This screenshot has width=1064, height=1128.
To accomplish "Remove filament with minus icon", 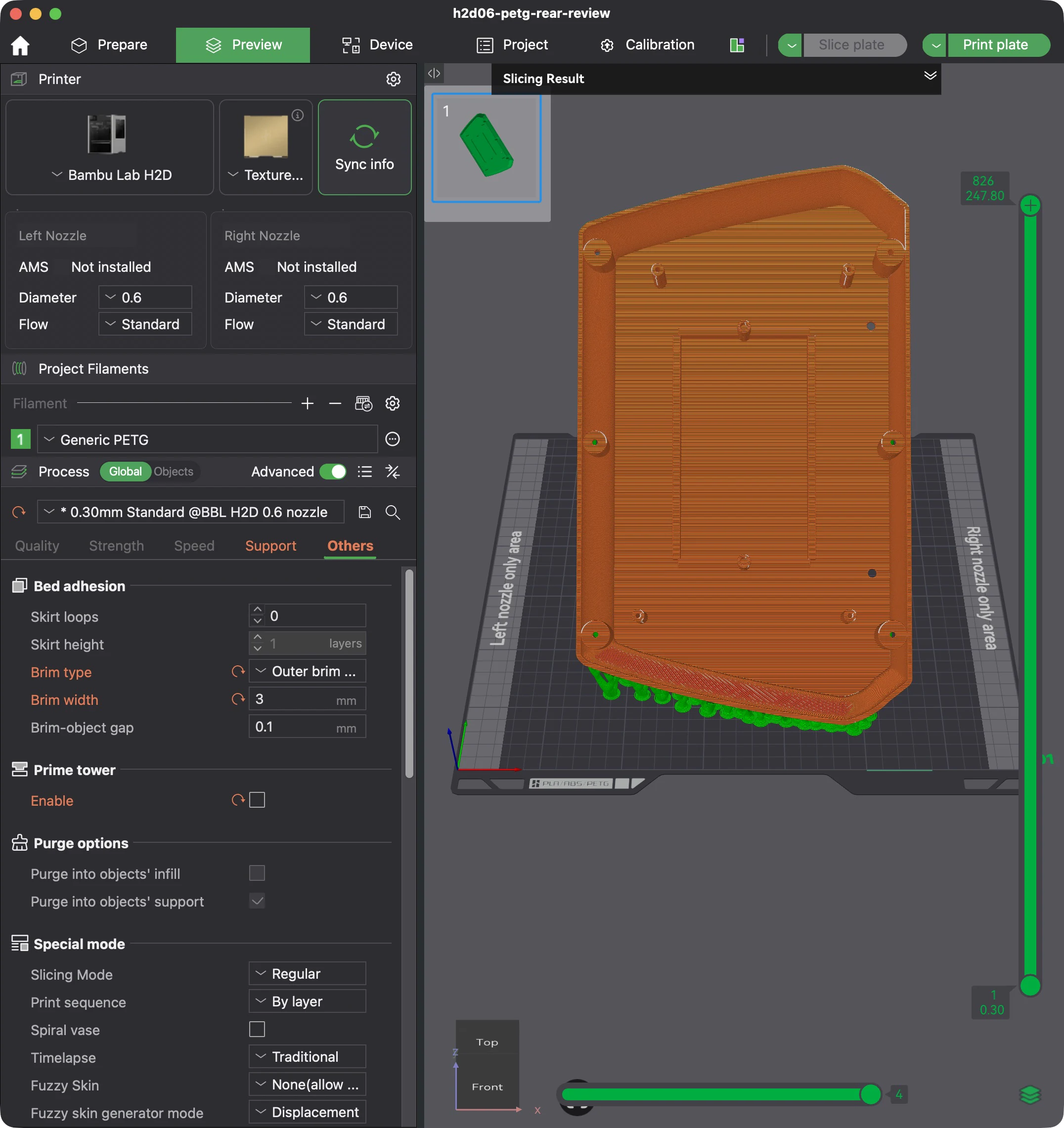I will coord(335,403).
